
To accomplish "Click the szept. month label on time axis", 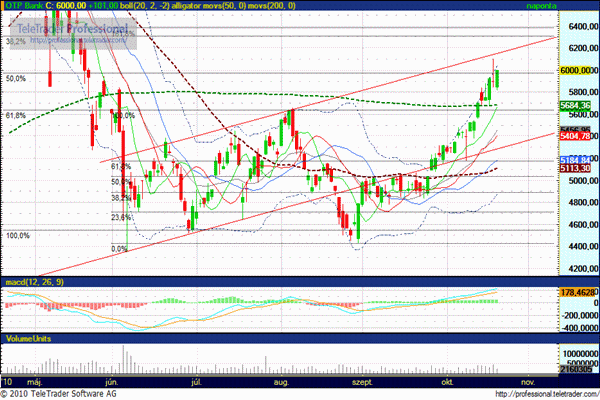I will [360, 382].
